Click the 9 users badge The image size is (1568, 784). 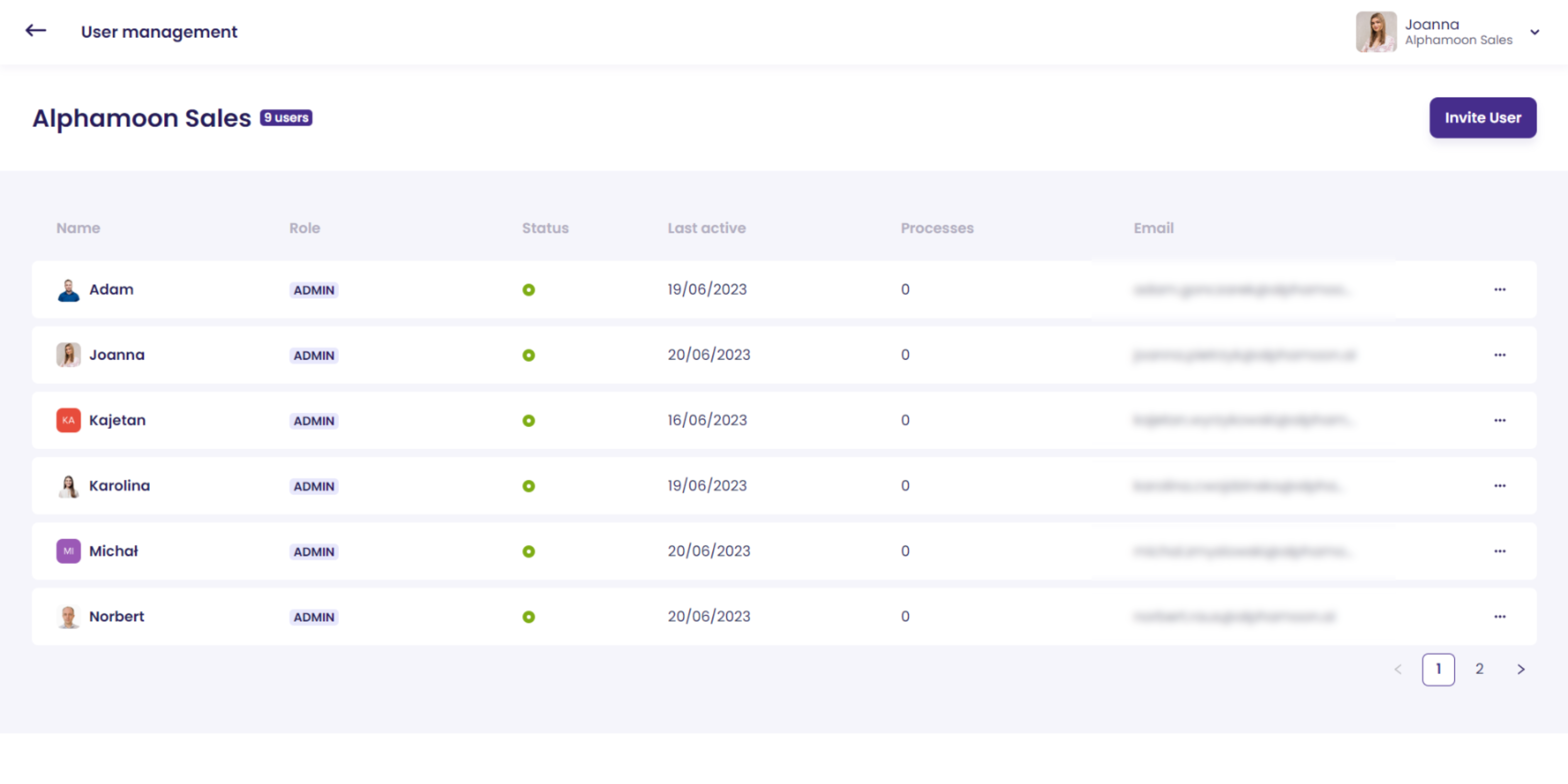pyautogui.click(x=286, y=118)
